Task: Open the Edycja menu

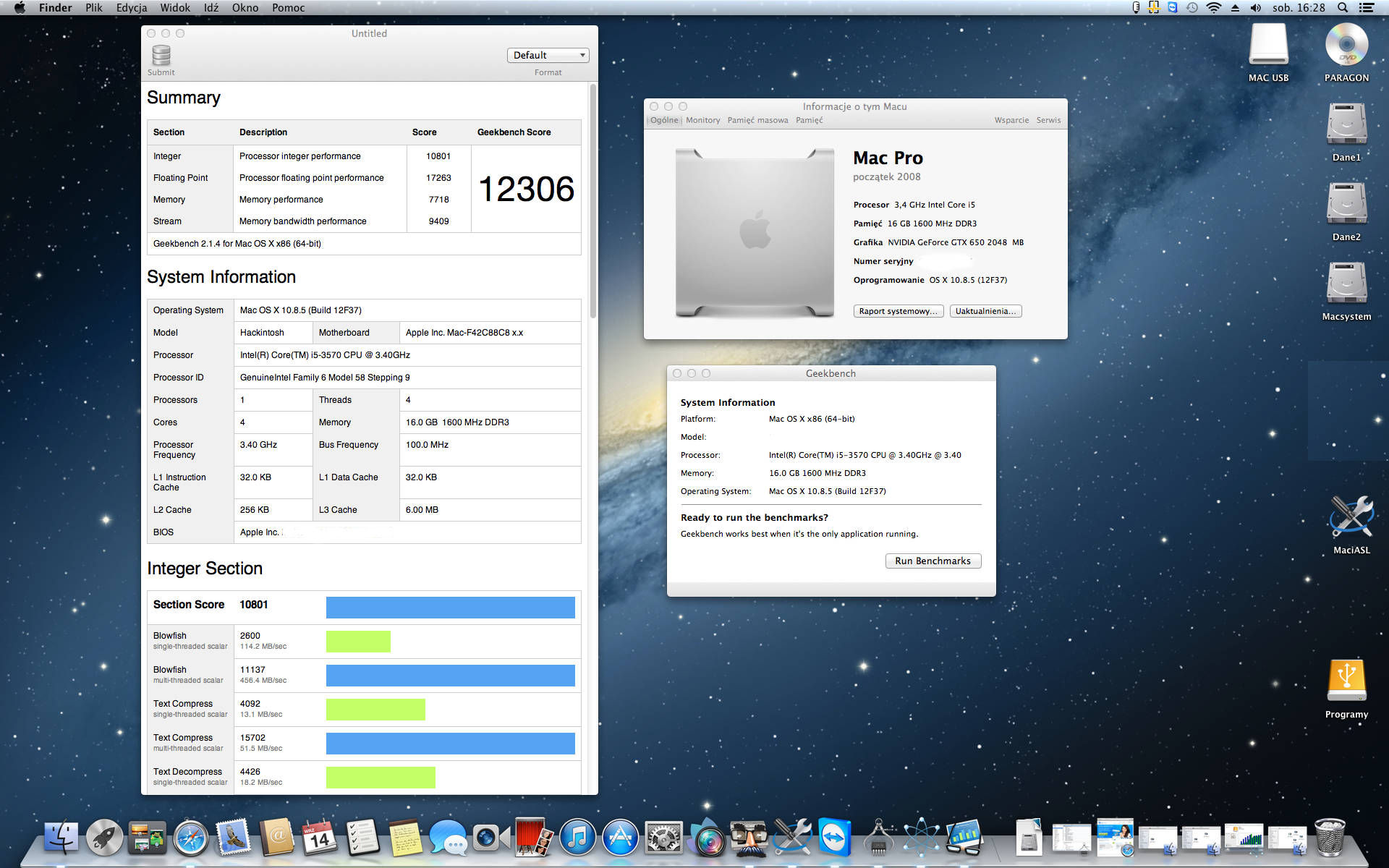Action: click(x=131, y=8)
